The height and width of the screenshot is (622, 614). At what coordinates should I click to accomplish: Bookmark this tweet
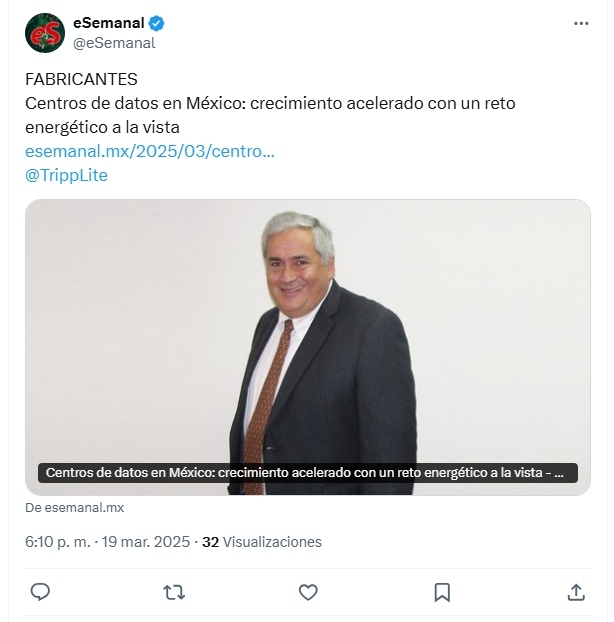(x=442, y=592)
